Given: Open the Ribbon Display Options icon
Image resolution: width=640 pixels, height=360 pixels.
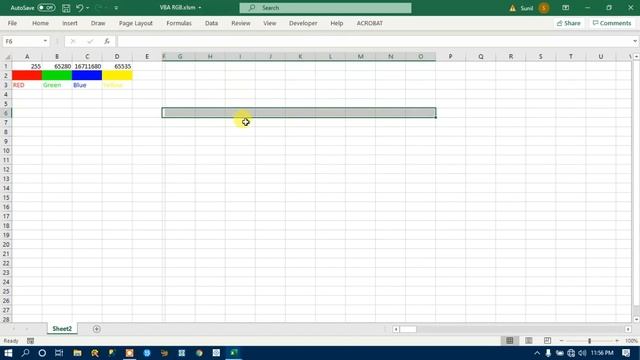Looking at the screenshot, I should tap(565, 8).
